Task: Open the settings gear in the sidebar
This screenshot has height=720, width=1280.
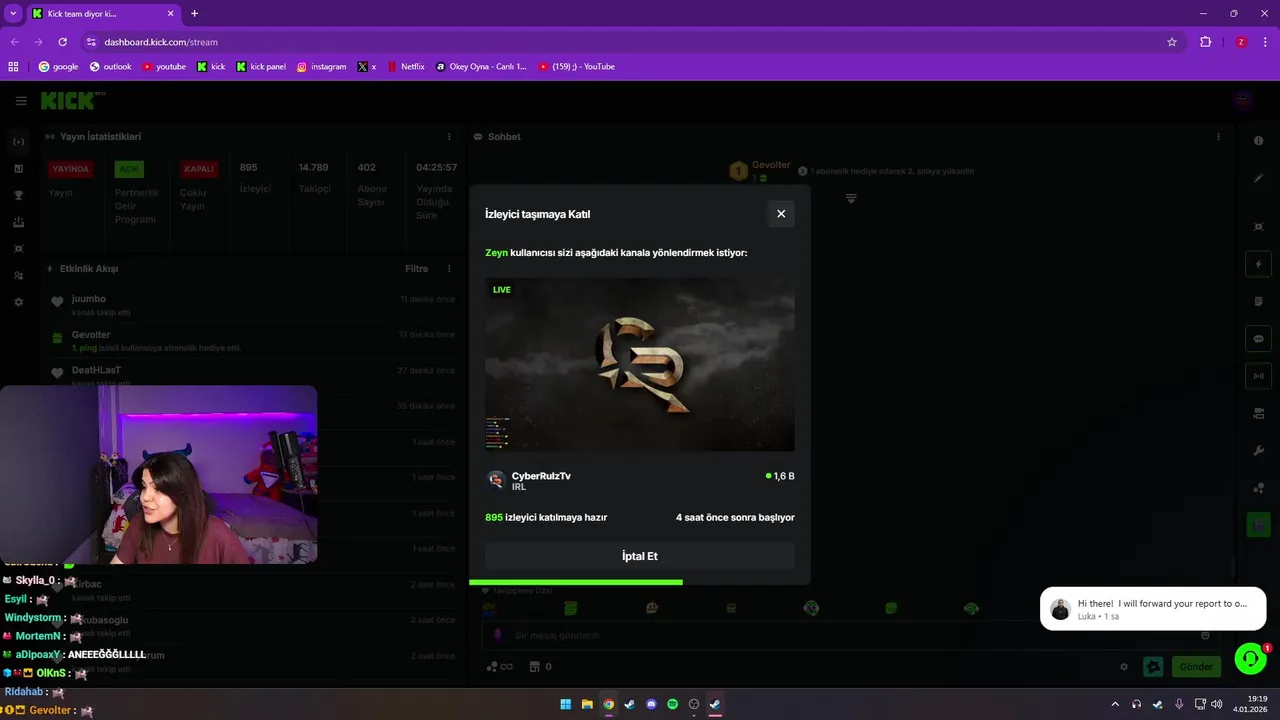Action: (18, 302)
